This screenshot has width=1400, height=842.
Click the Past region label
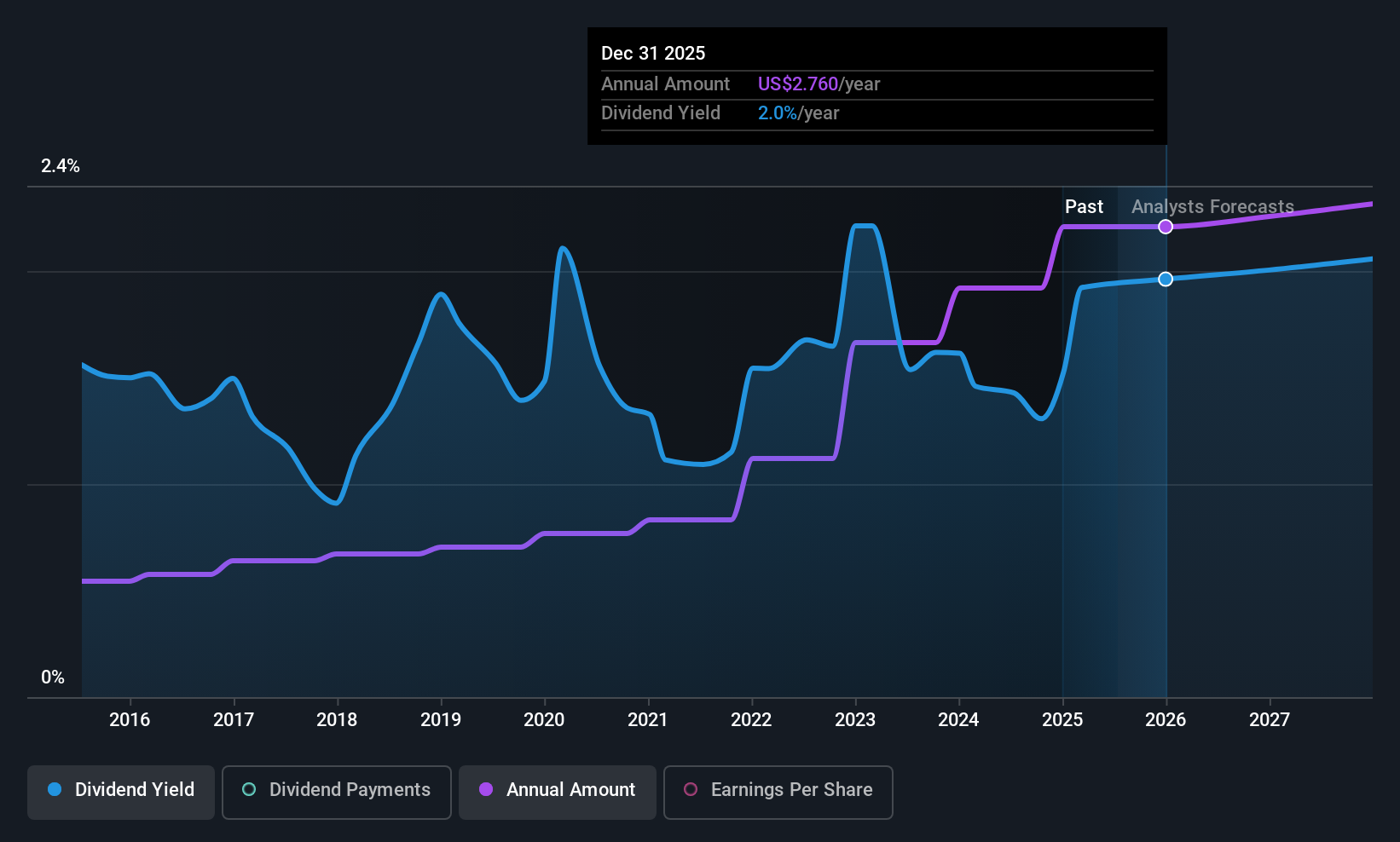click(1084, 207)
